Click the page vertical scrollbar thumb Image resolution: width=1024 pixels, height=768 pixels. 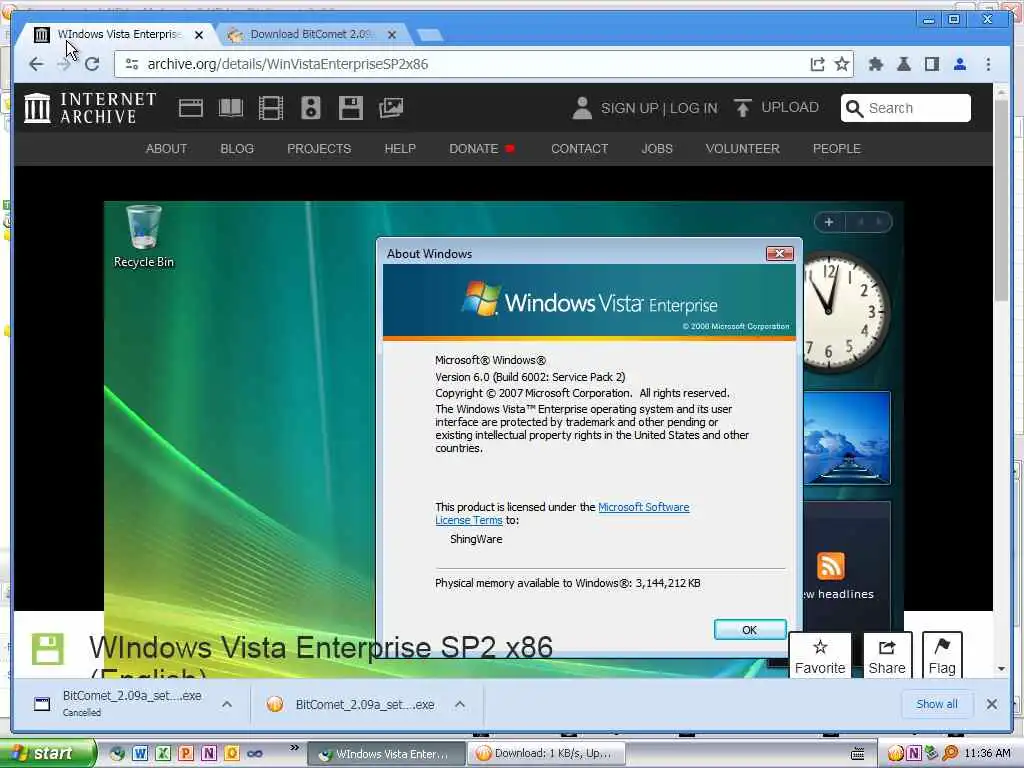tap(1001, 200)
